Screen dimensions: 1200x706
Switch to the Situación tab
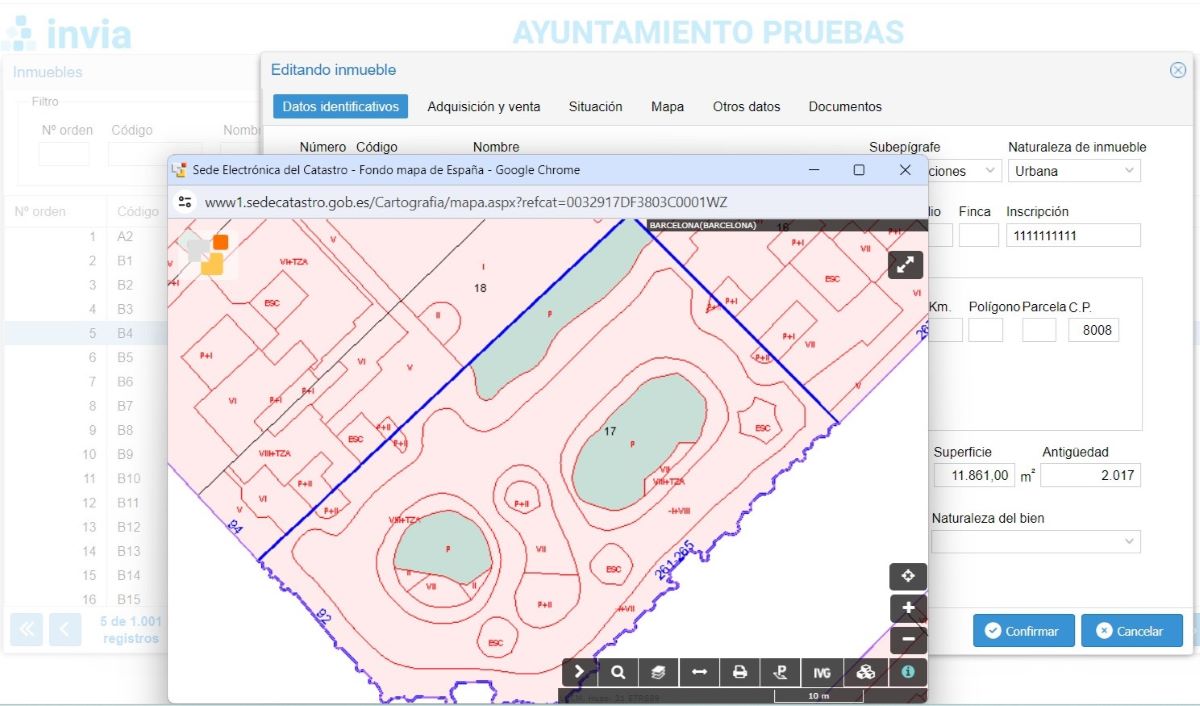coord(595,106)
